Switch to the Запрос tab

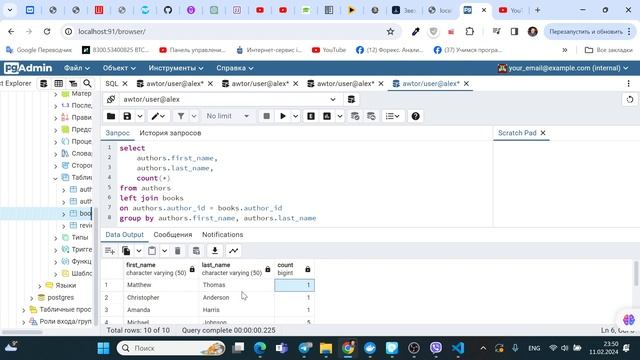[x=118, y=133]
